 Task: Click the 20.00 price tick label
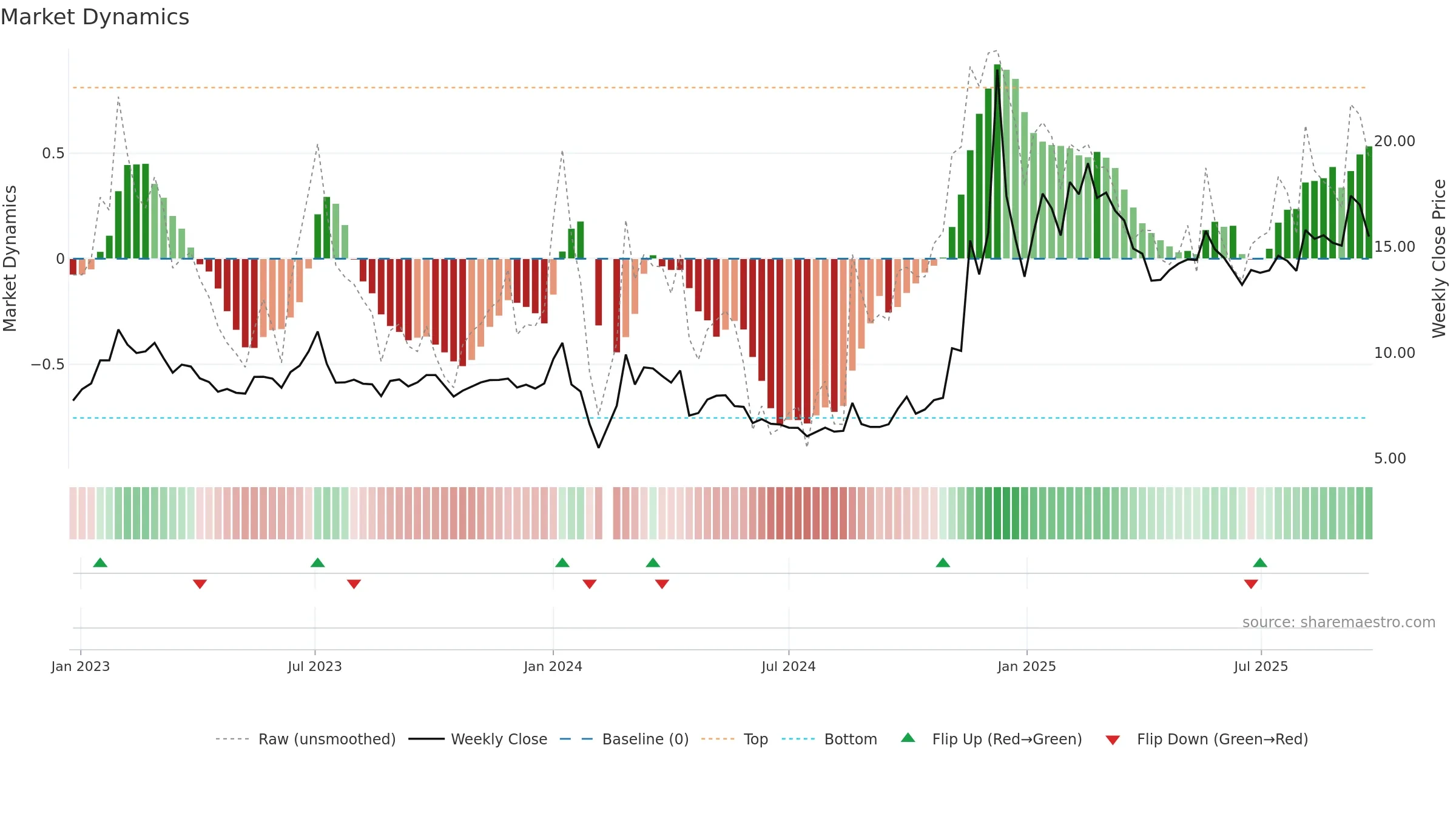pyautogui.click(x=1395, y=141)
